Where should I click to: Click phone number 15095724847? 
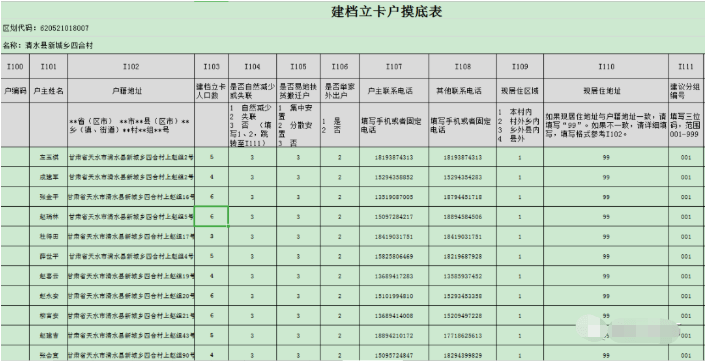[x=394, y=355]
